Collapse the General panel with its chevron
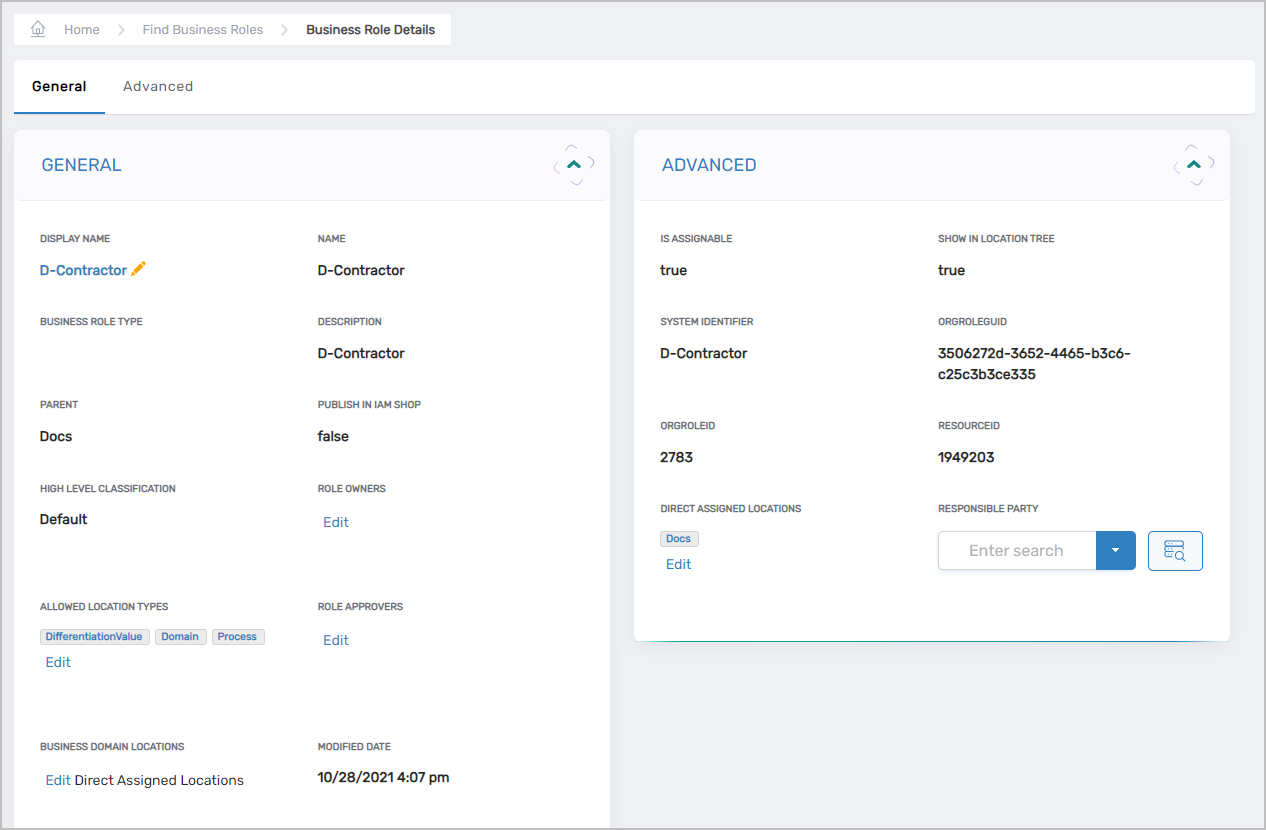The image size is (1266, 830). coord(574,165)
